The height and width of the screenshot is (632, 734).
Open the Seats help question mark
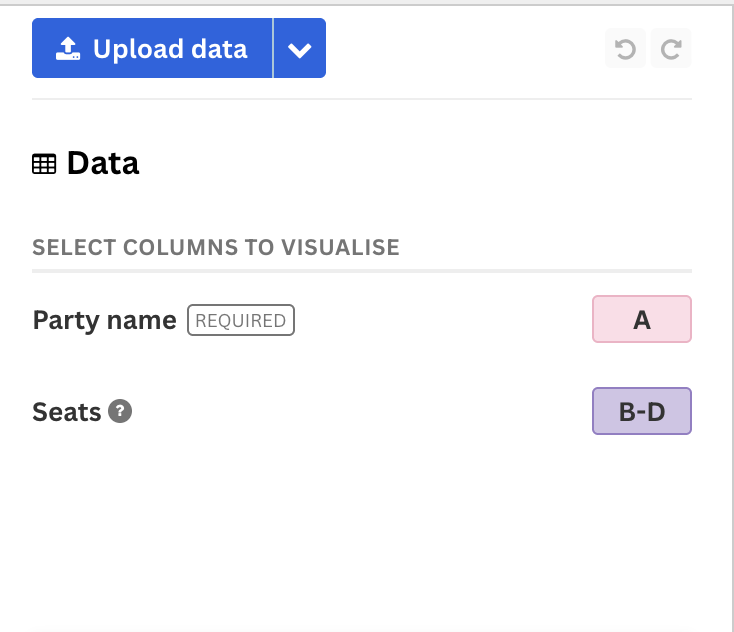pos(120,411)
